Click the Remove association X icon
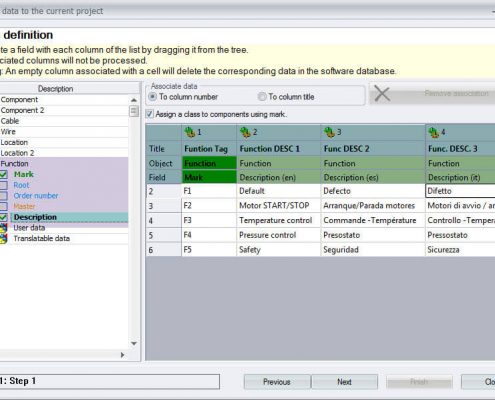Image resolution: width=495 pixels, height=400 pixels. 382,93
